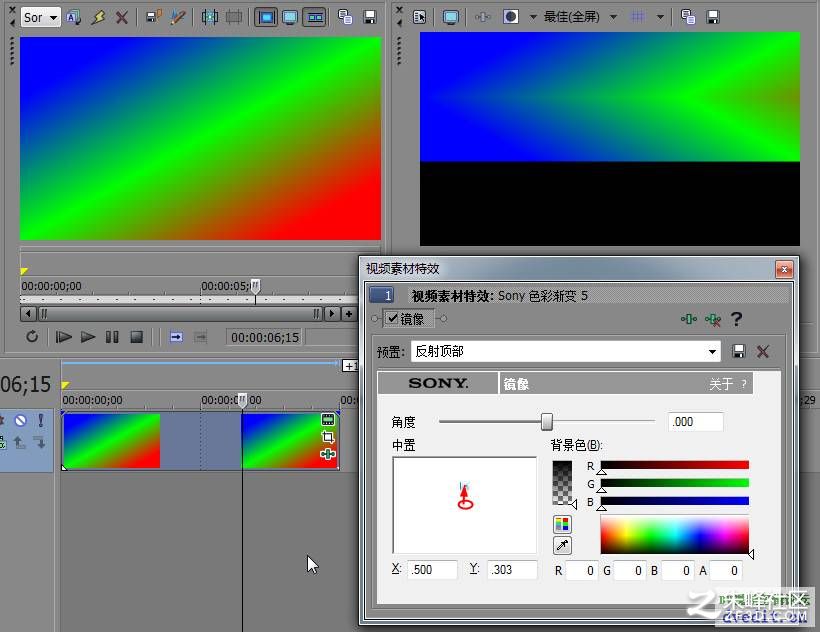Click the 角度 angle slider handle
Screen dimensions: 820x632
[x=546, y=421]
